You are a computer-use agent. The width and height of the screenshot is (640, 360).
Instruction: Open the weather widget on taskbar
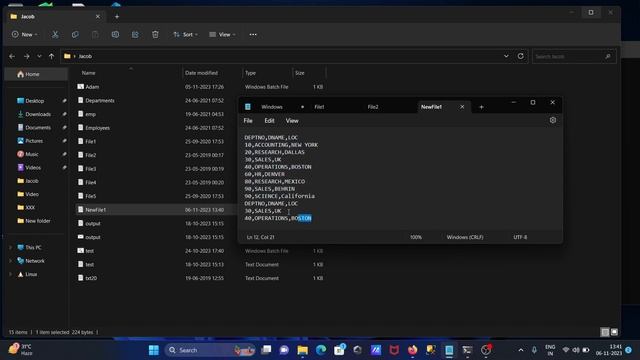pos(20,350)
